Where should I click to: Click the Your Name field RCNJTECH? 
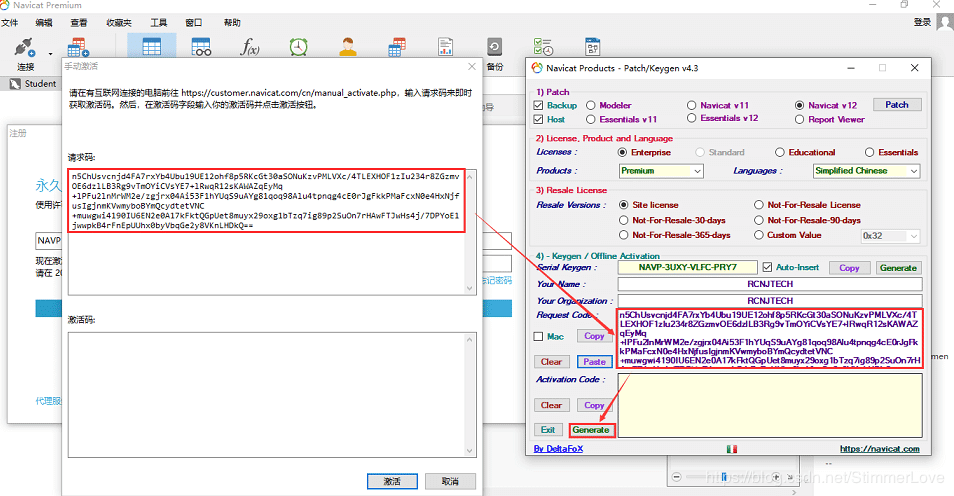pos(770,284)
